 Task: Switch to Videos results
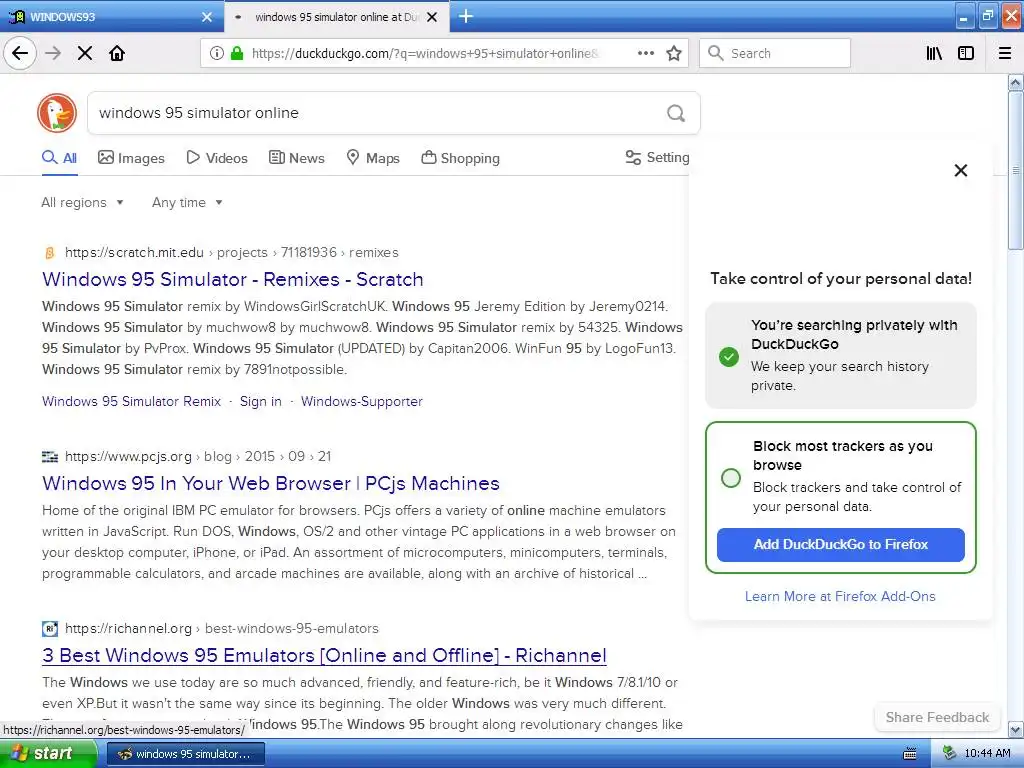click(217, 157)
